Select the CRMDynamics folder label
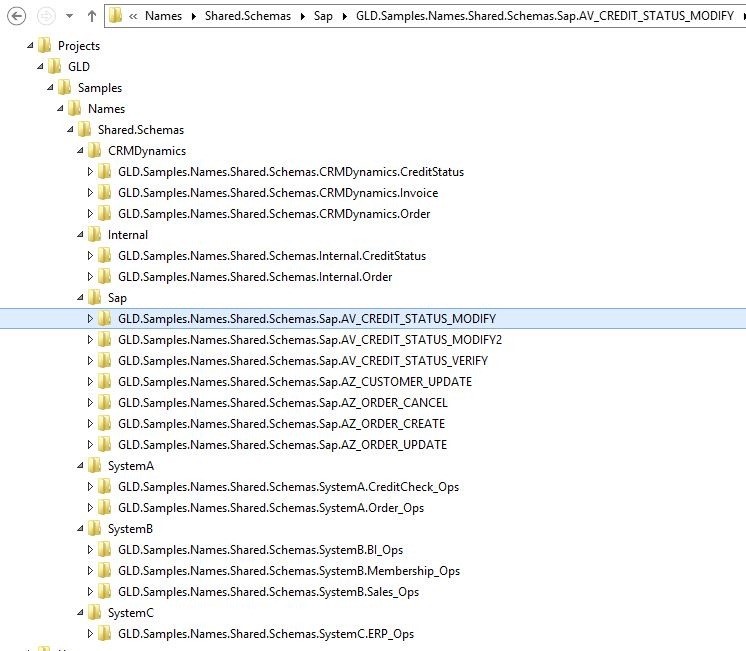This screenshot has height=651, width=746. click(147, 151)
